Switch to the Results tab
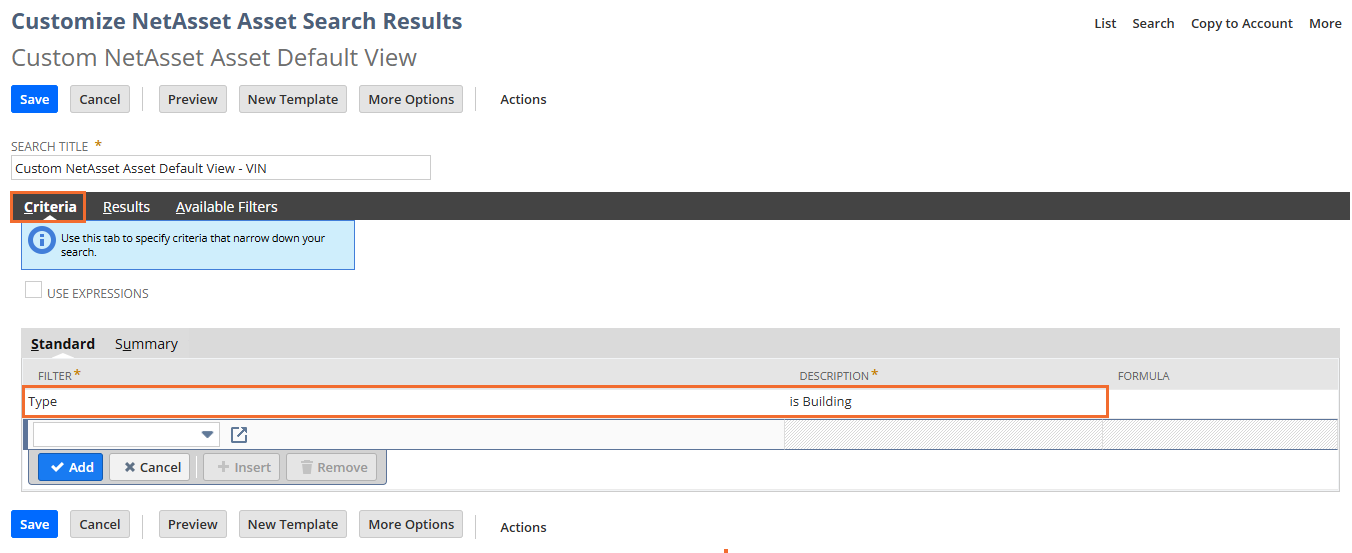 pyautogui.click(x=126, y=207)
